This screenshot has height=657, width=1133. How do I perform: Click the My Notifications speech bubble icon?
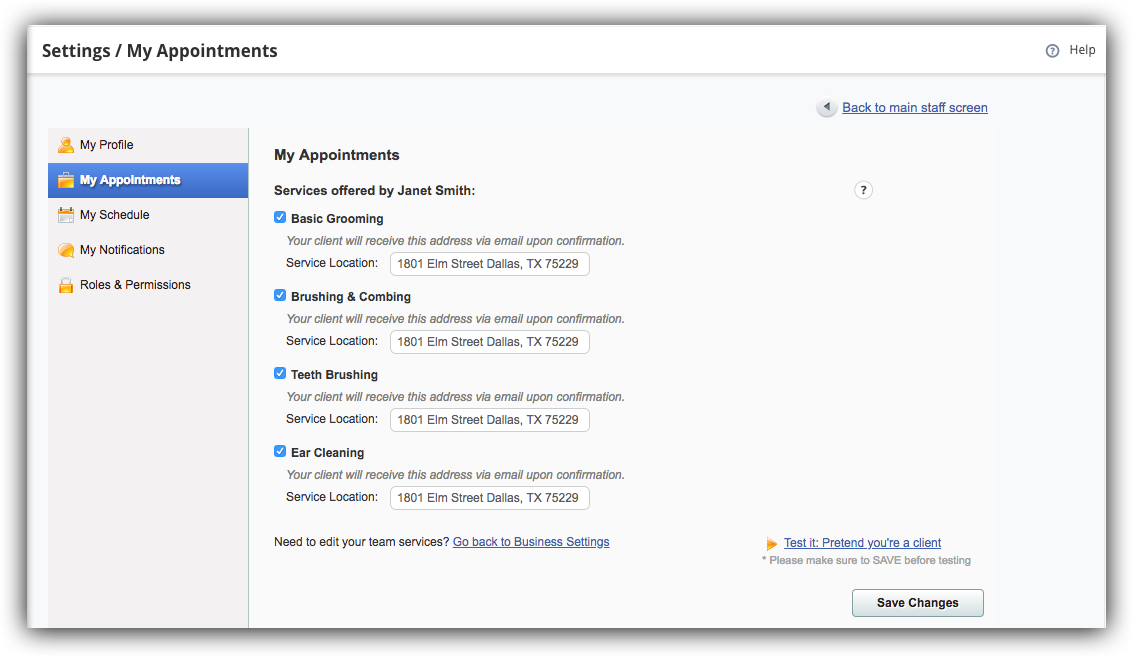click(66, 250)
